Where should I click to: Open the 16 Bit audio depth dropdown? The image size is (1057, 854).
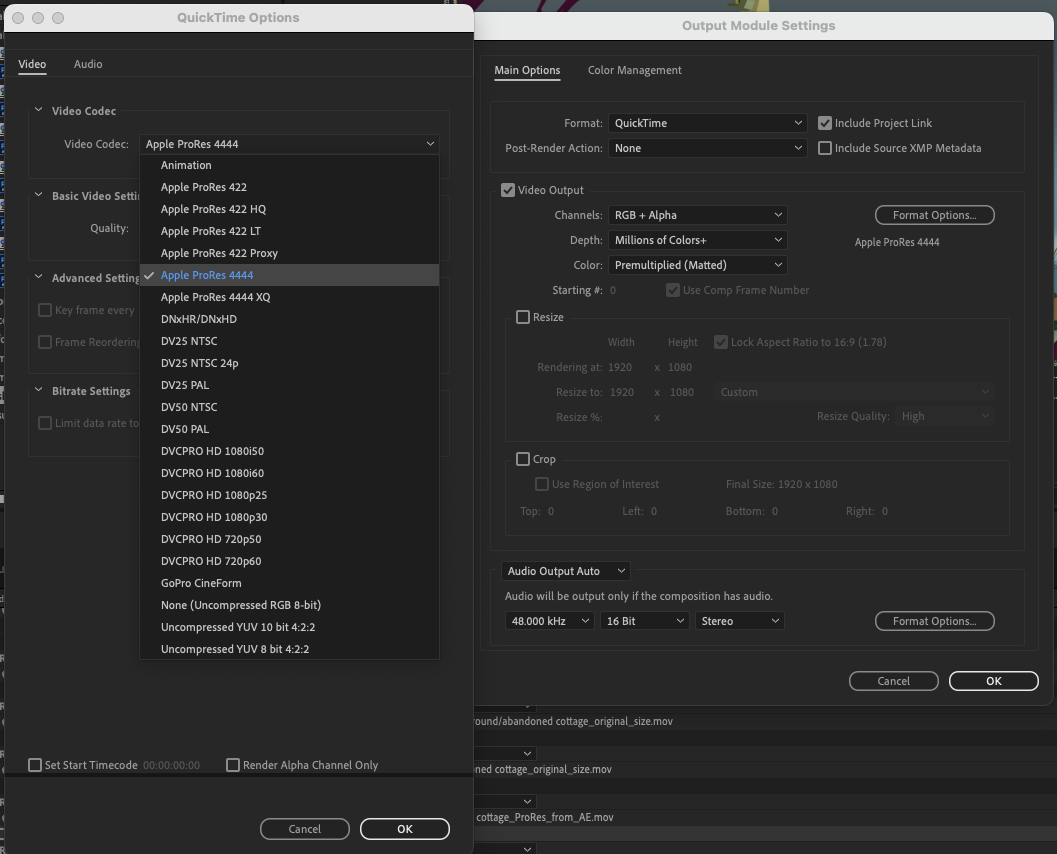click(644, 621)
